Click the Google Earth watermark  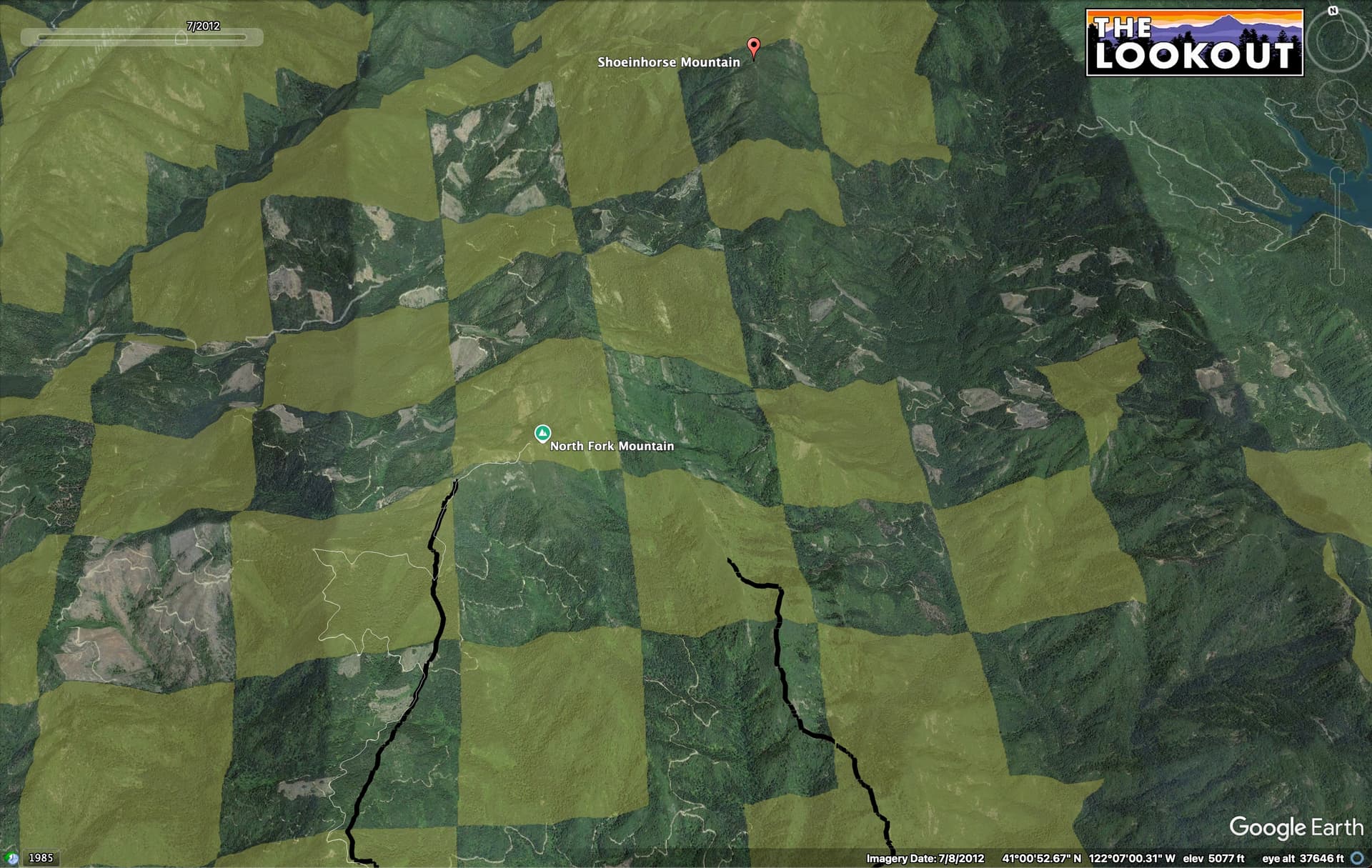click(1296, 827)
